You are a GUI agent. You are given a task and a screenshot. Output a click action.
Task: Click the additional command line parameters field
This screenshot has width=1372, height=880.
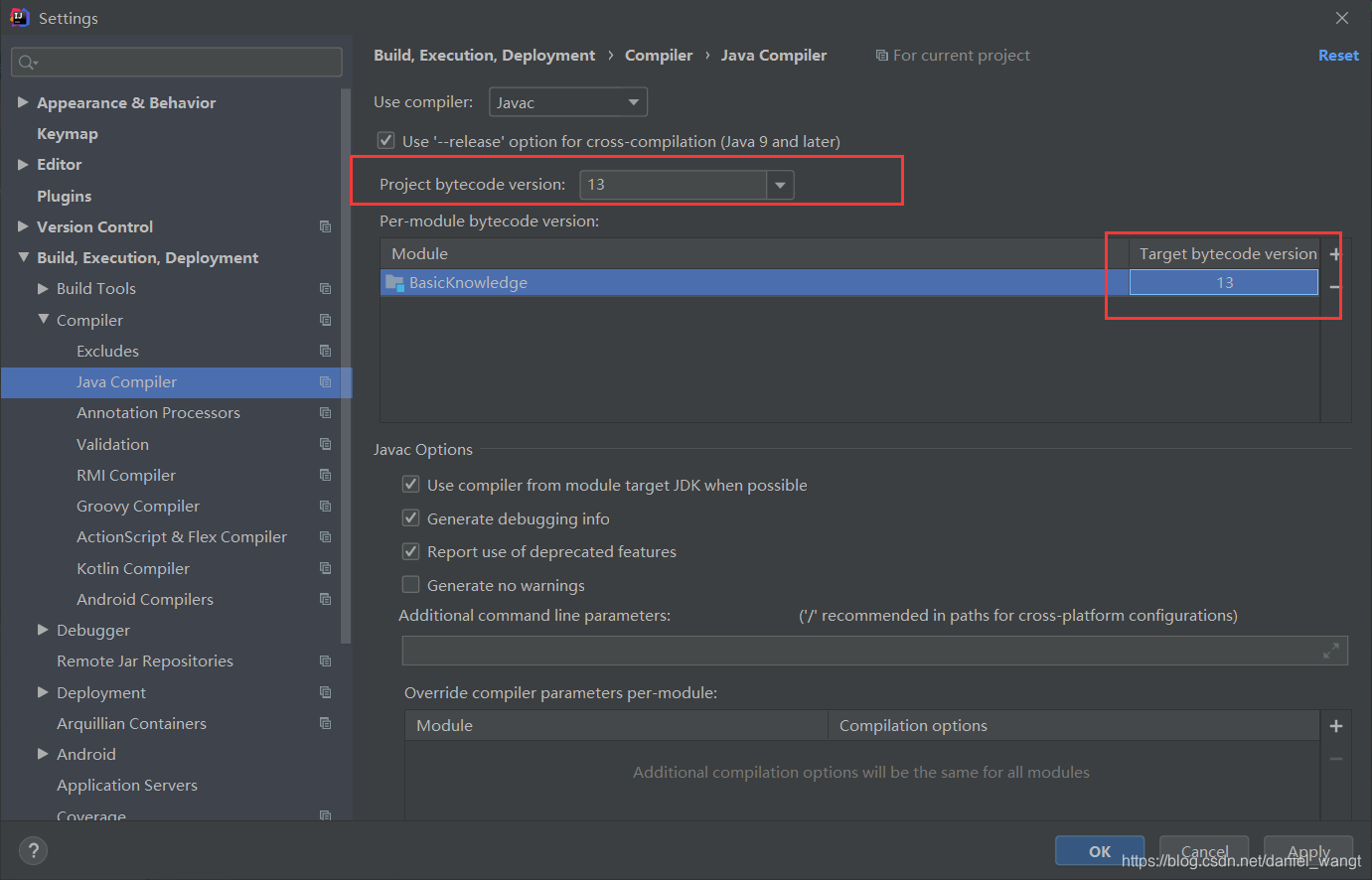[875, 651]
